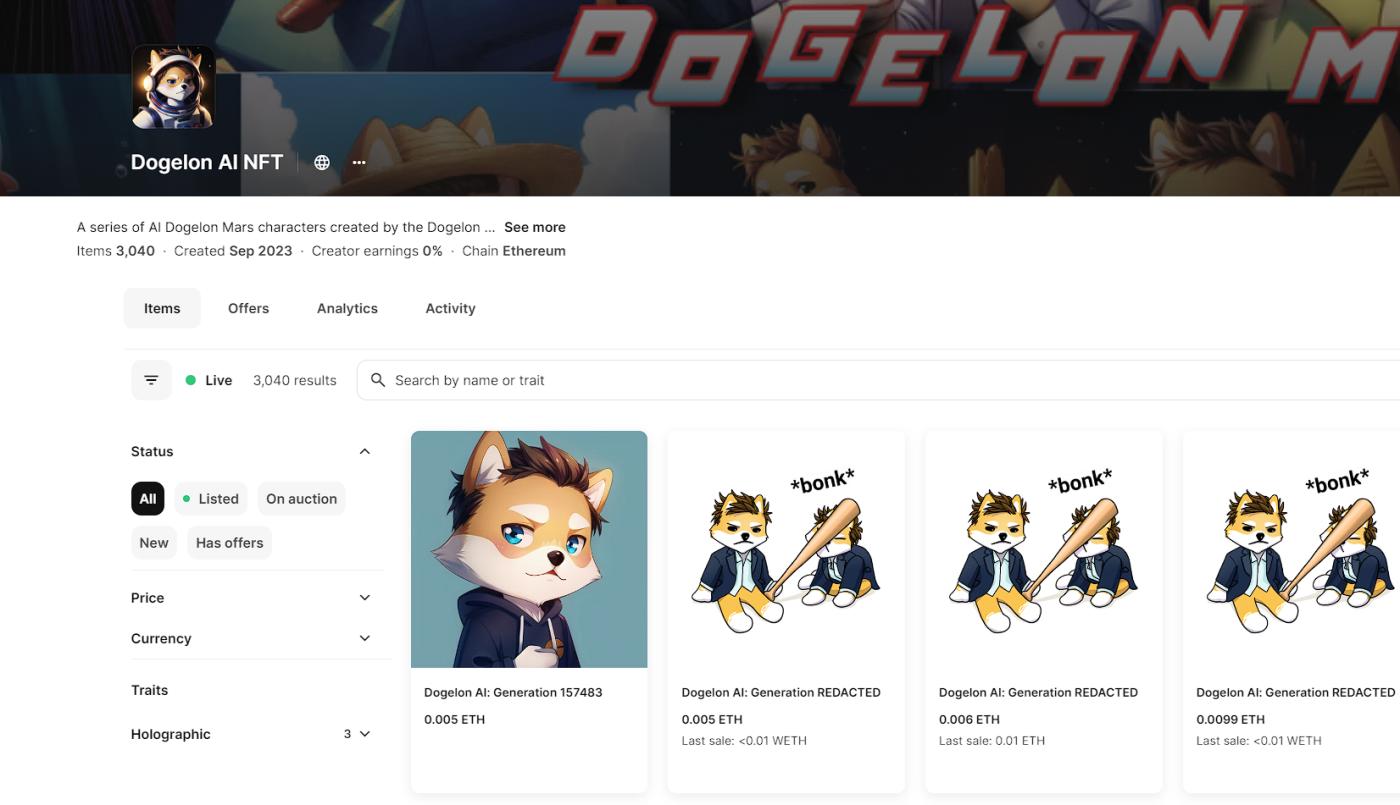This screenshot has height=805, width=1400.
Task: Expand the Holographic trait options
Action: pos(364,733)
